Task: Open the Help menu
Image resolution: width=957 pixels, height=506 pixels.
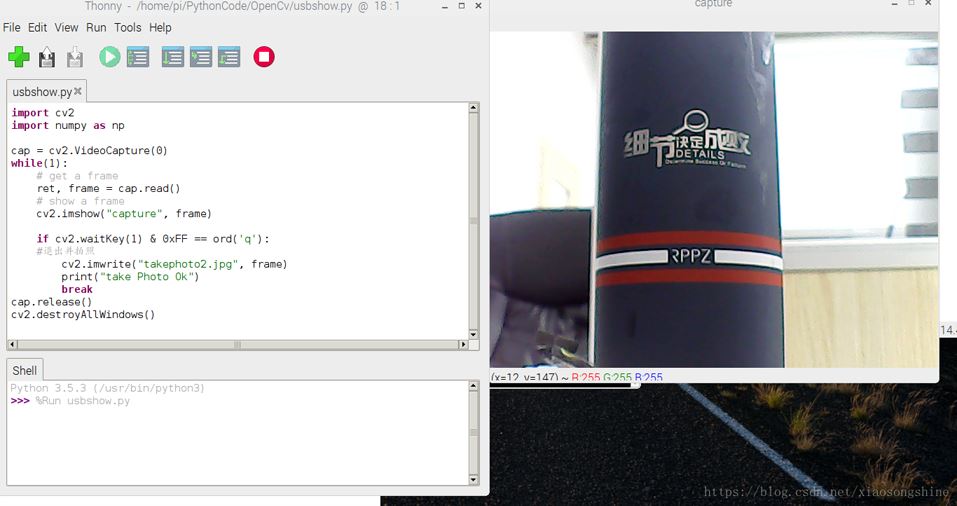Action: tap(160, 27)
